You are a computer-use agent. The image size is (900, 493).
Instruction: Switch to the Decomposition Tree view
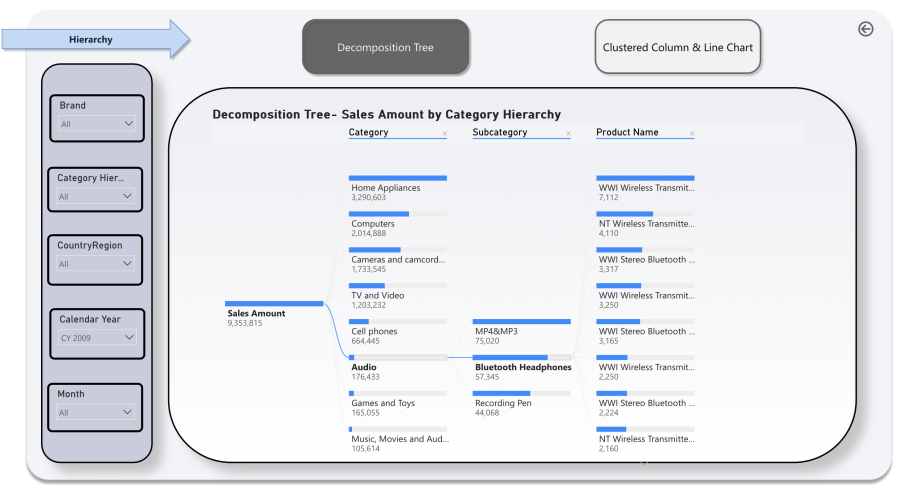385,47
